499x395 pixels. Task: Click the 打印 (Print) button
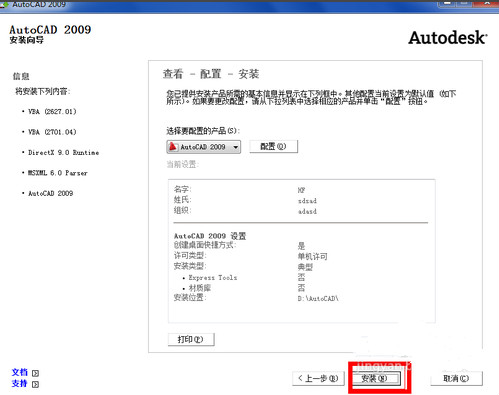click(x=191, y=339)
